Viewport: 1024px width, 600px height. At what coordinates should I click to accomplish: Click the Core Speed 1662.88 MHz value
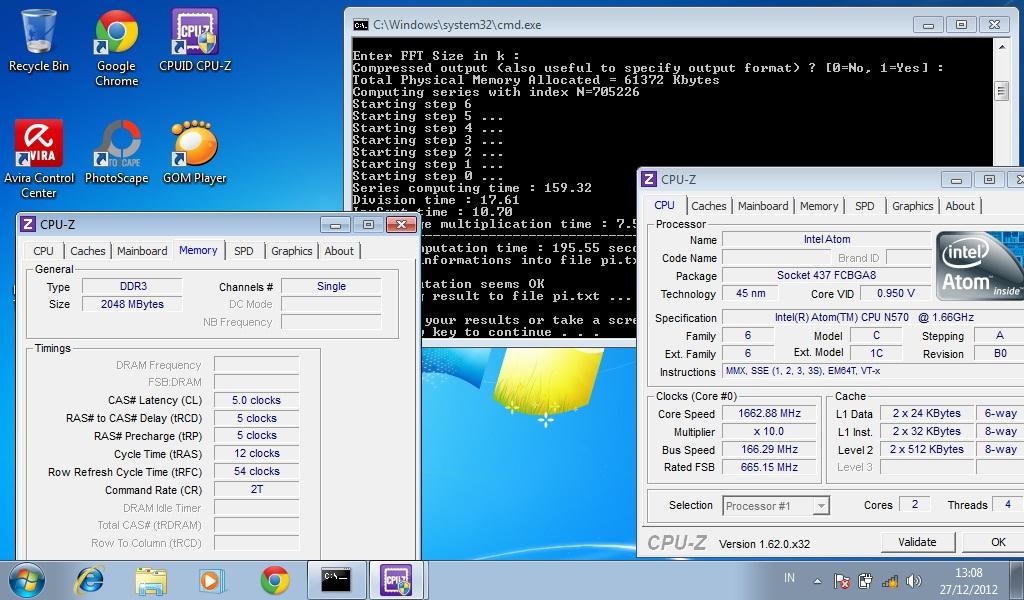pyautogui.click(x=769, y=413)
